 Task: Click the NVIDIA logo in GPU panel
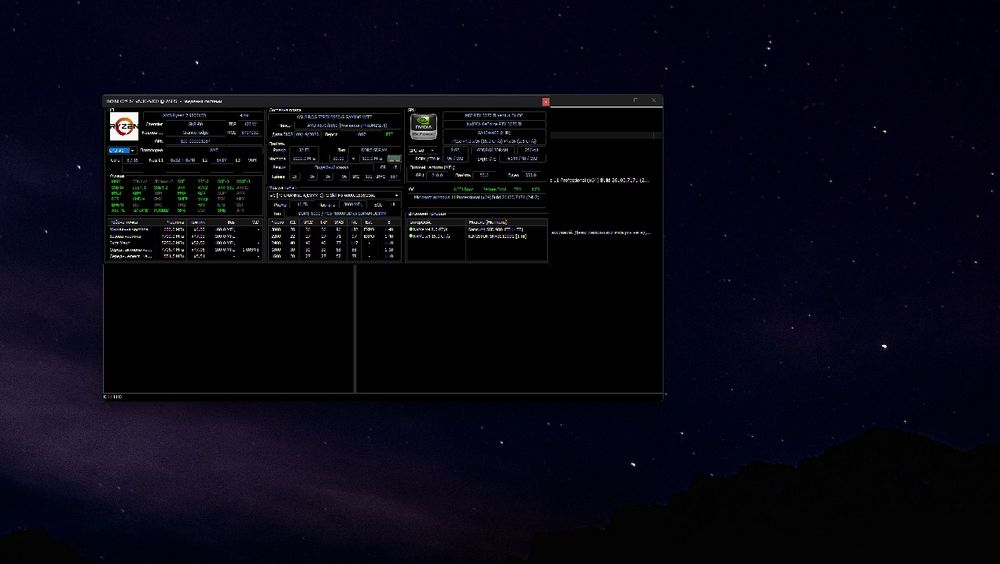[x=423, y=126]
